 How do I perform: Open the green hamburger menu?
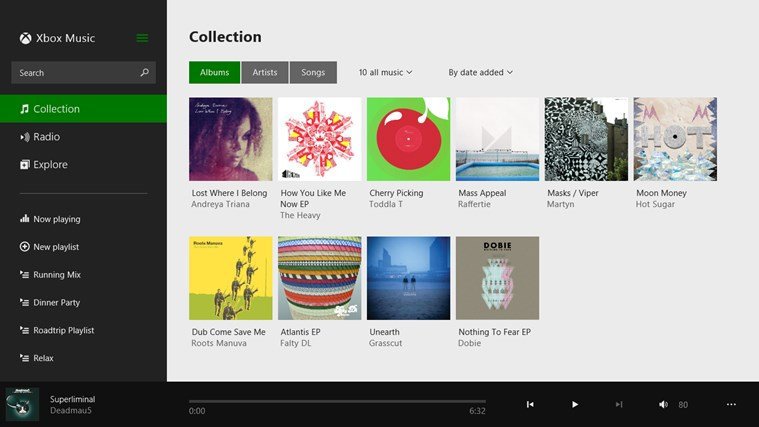click(x=142, y=38)
